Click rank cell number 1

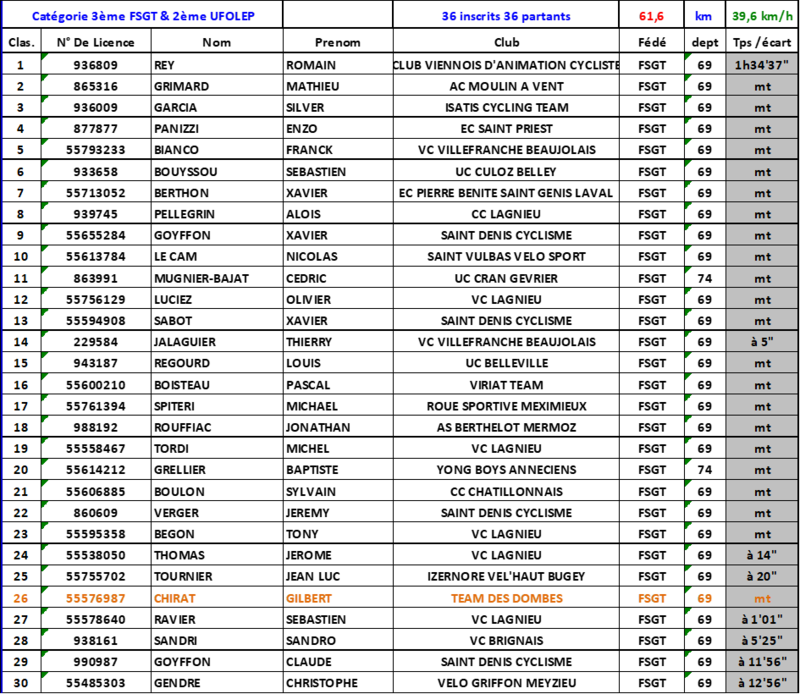[x=21, y=65]
